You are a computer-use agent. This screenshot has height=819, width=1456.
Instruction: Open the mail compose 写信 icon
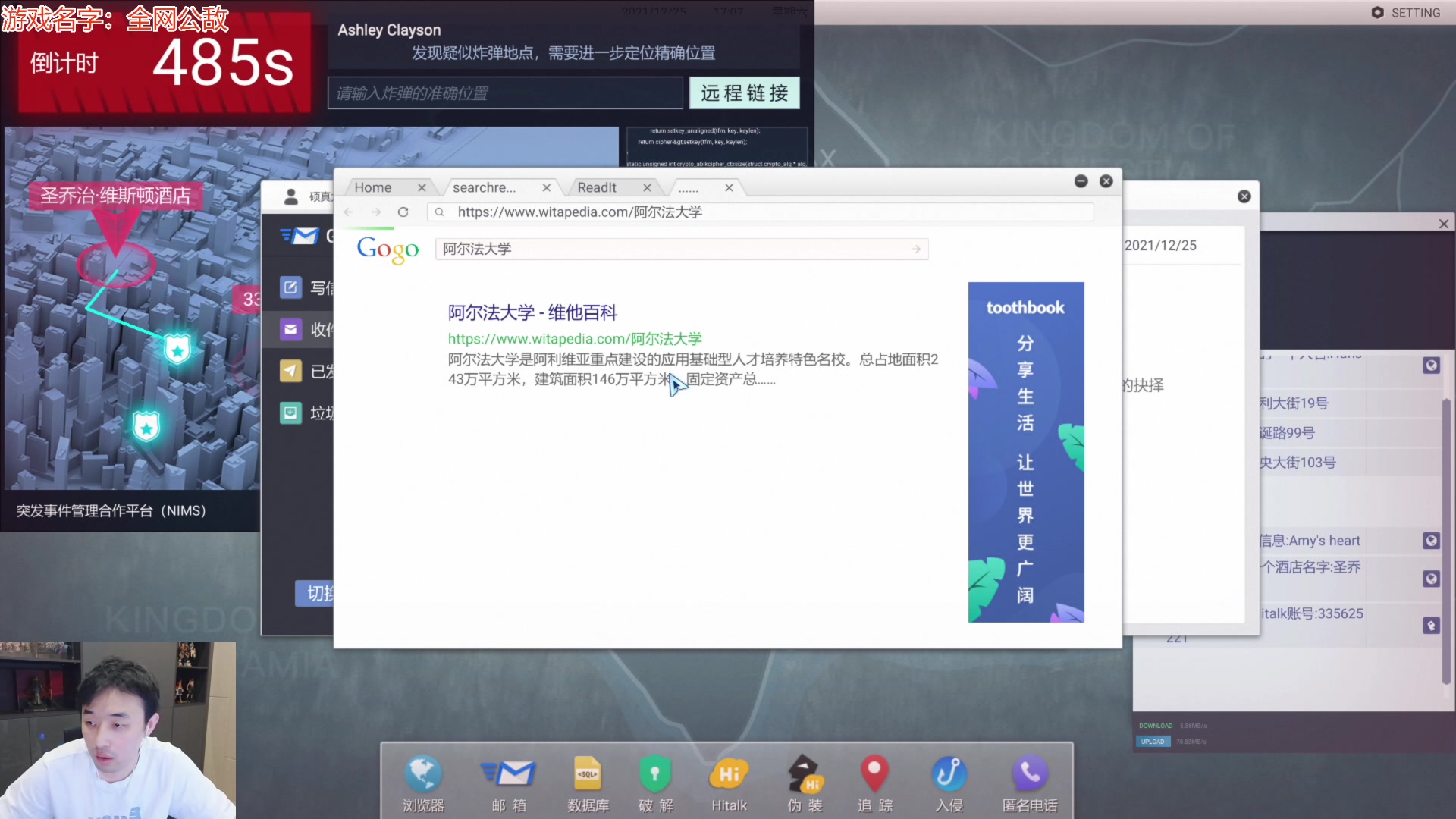290,287
